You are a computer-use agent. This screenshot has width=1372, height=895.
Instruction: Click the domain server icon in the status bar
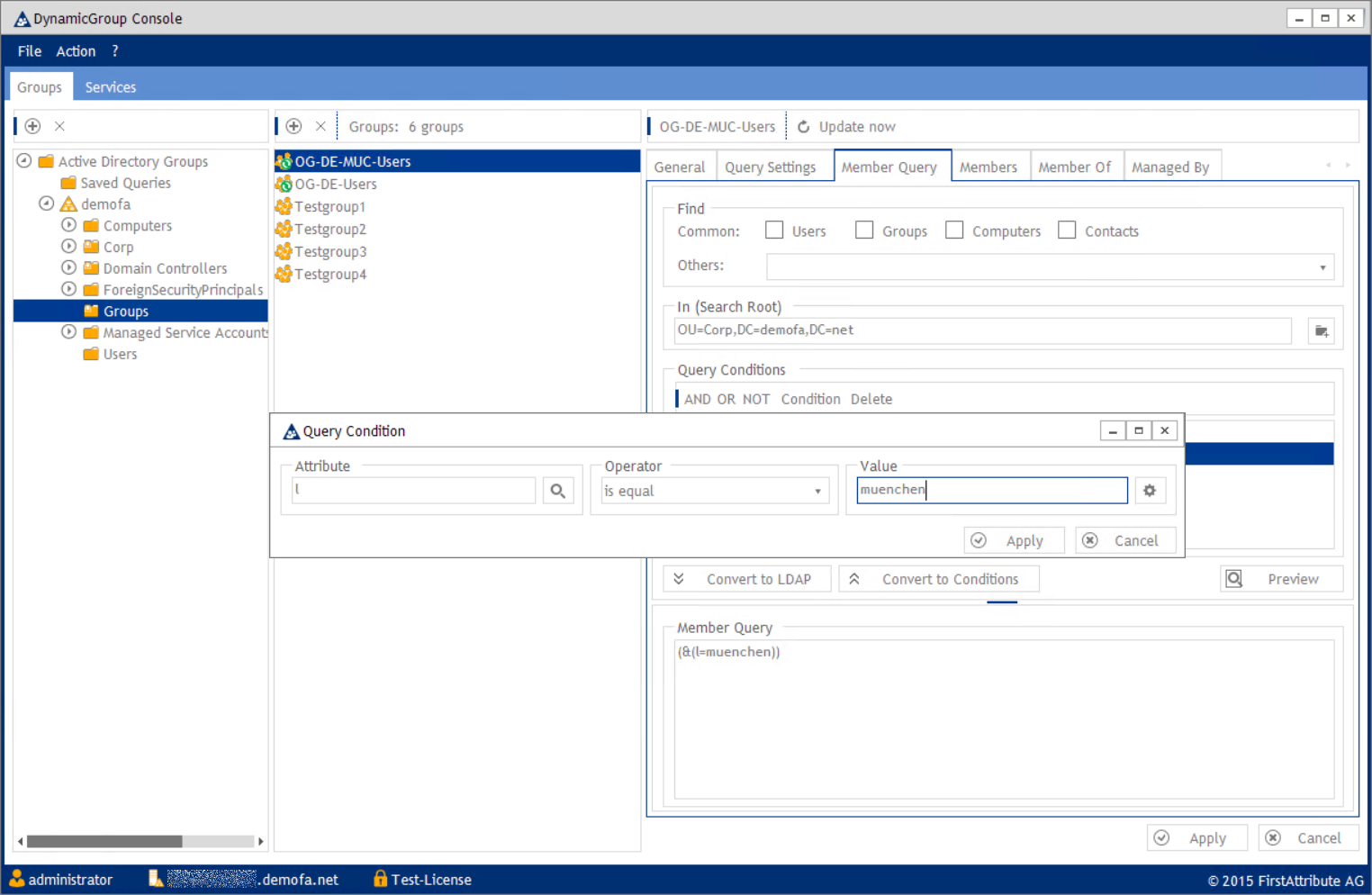click(156, 879)
